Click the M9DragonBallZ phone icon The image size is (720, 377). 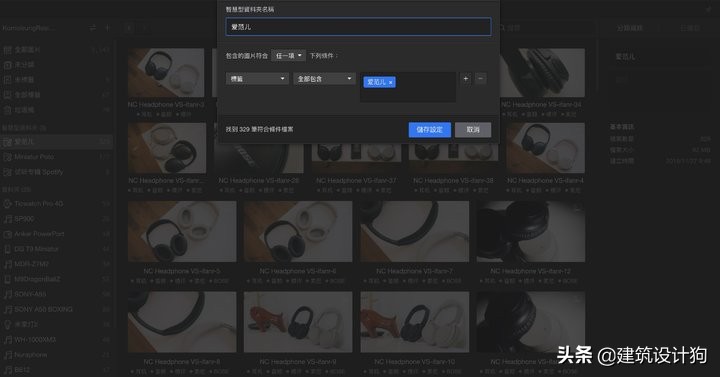(x=7, y=279)
